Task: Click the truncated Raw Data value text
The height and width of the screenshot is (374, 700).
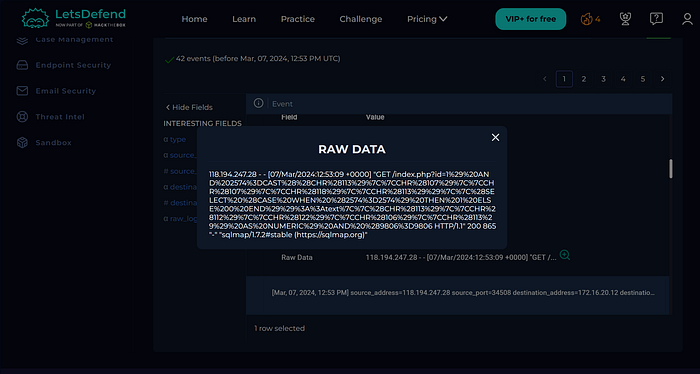Action: (461, 258)
